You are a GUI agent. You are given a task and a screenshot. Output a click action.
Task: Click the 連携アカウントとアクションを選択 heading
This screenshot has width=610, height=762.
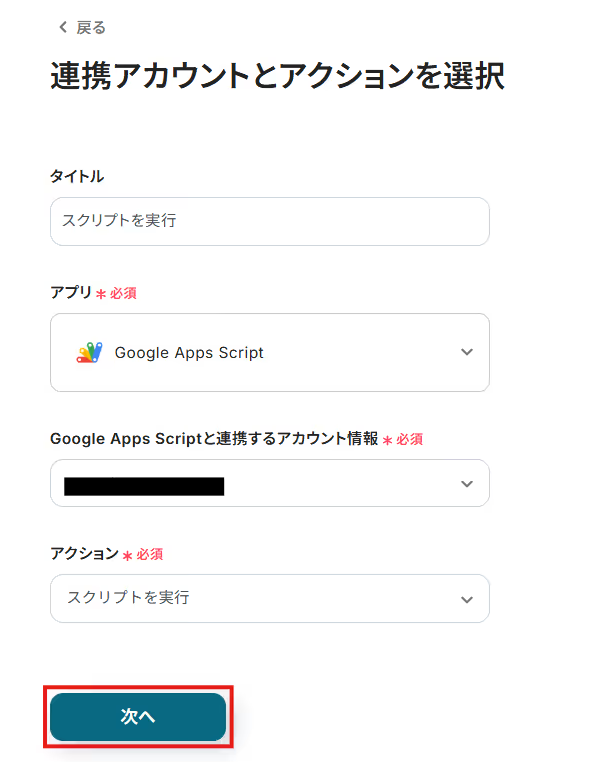[277, 77]
